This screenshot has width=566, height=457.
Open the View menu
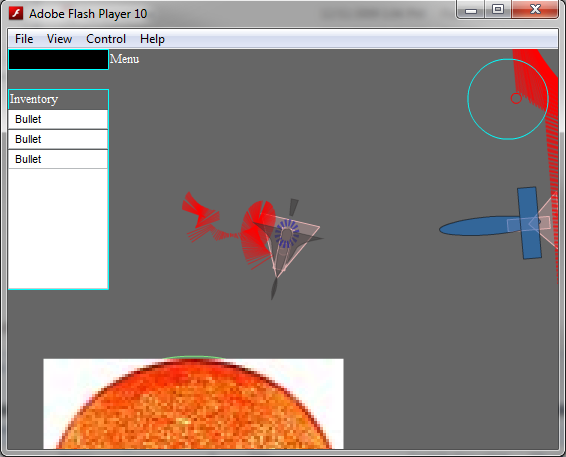coord(59,39)
